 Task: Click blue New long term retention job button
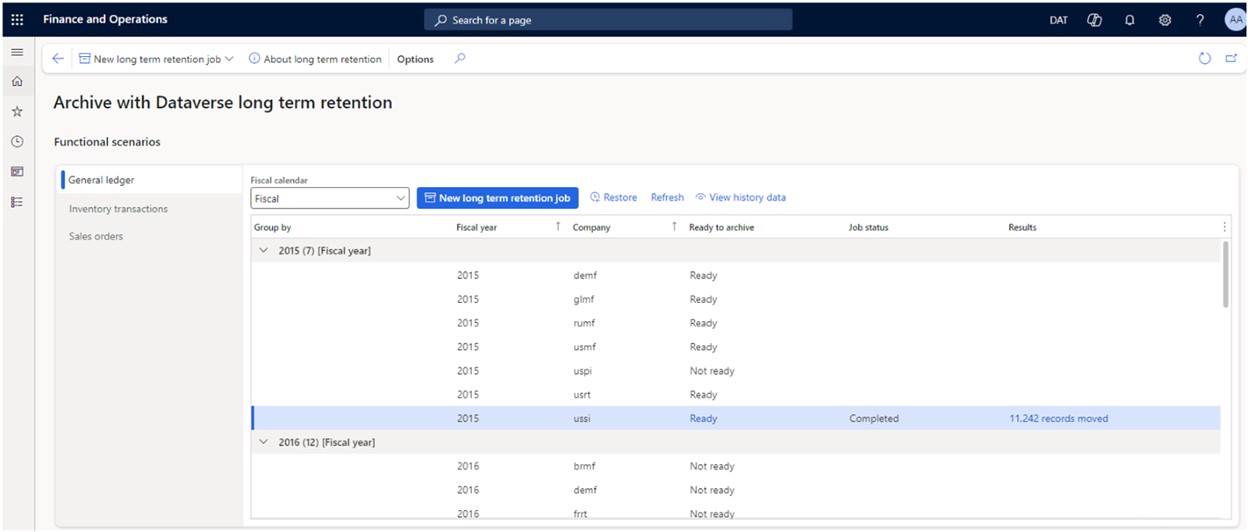click(x=497, y=198)
